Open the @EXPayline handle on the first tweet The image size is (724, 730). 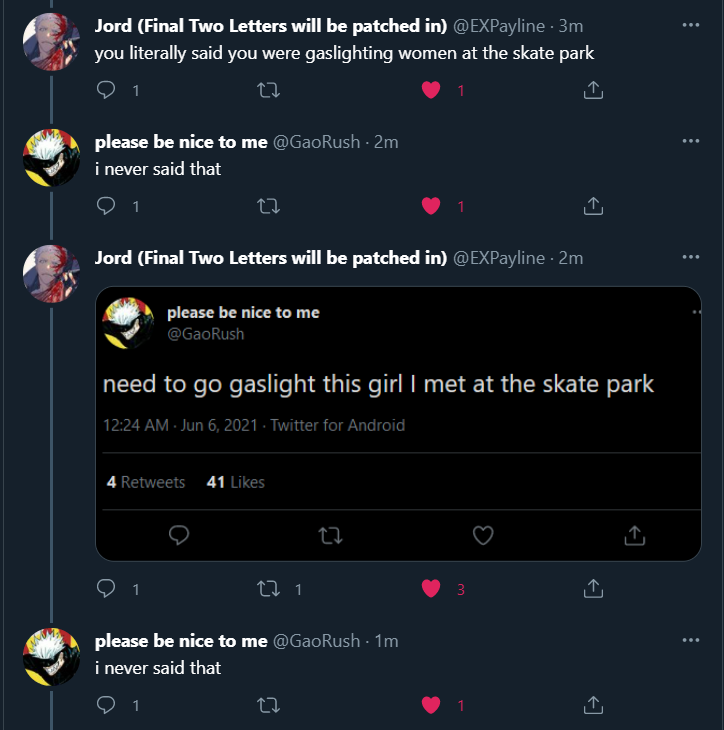[499, 26]
